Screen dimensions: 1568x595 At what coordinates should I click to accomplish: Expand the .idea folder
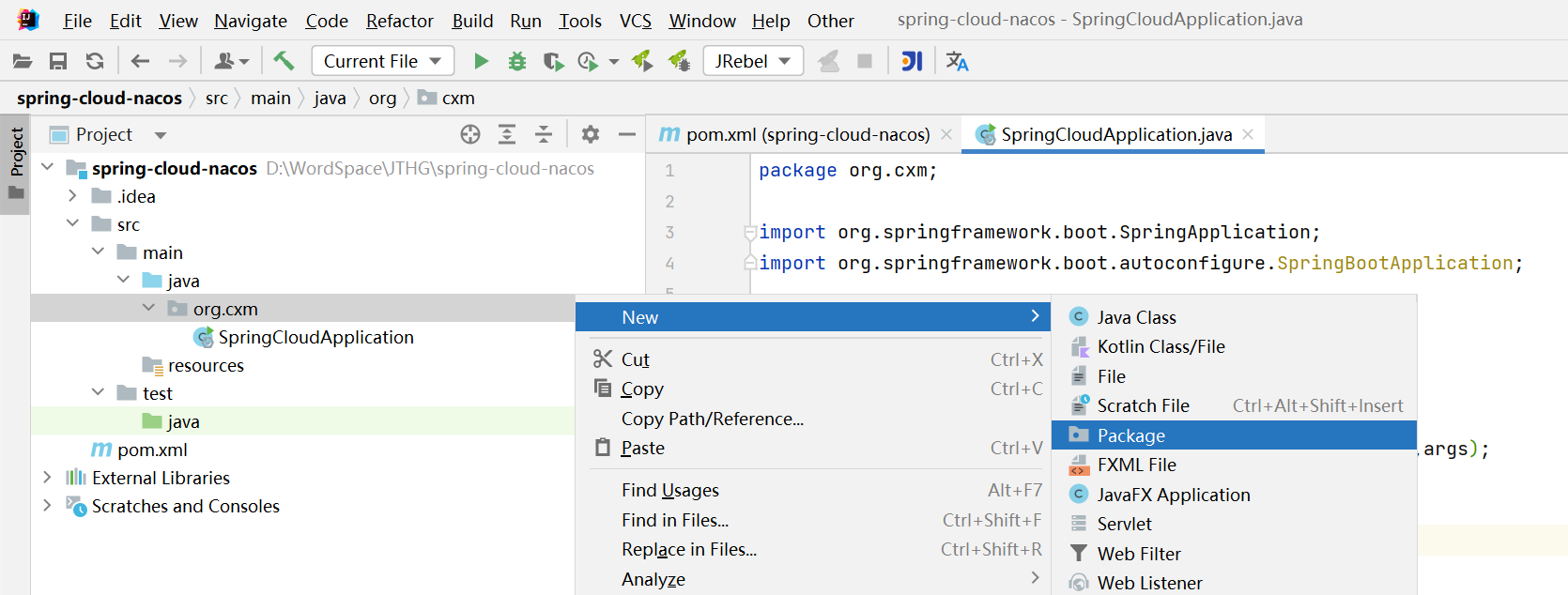(72, 195)
